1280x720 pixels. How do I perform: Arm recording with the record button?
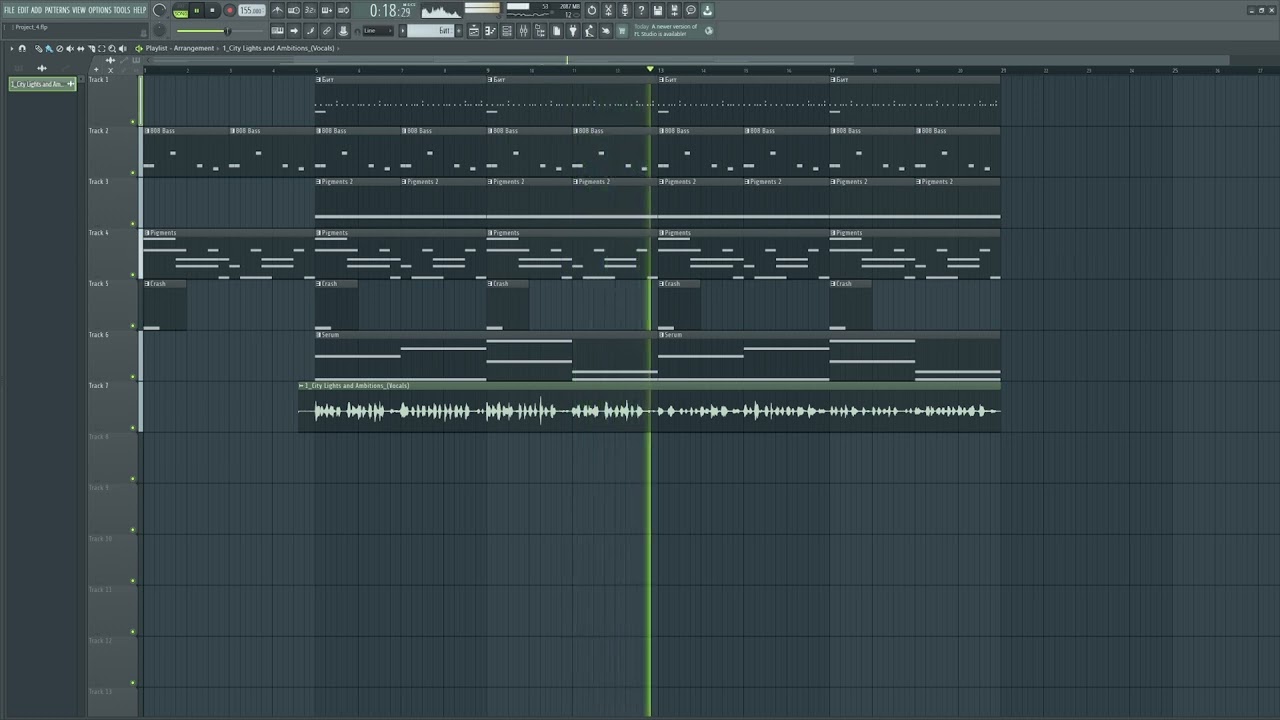point(230,10)
